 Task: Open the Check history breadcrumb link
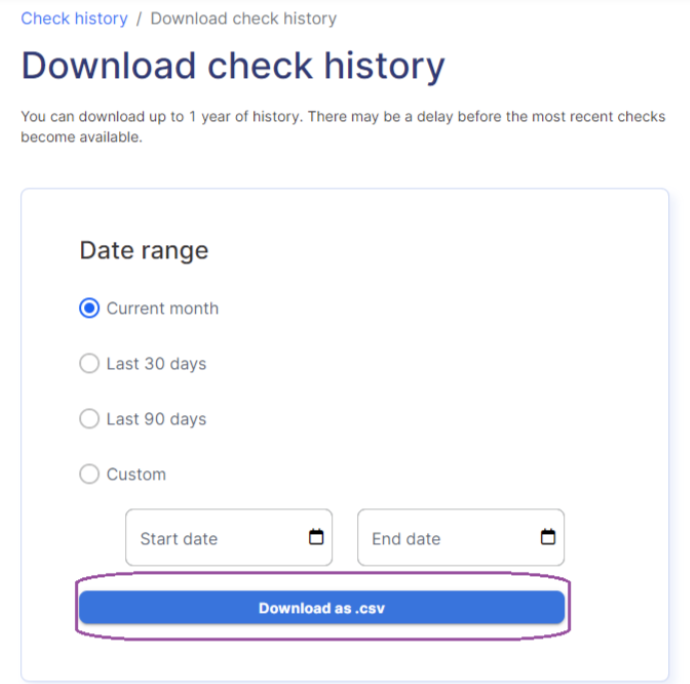click(x=74, y=18)
